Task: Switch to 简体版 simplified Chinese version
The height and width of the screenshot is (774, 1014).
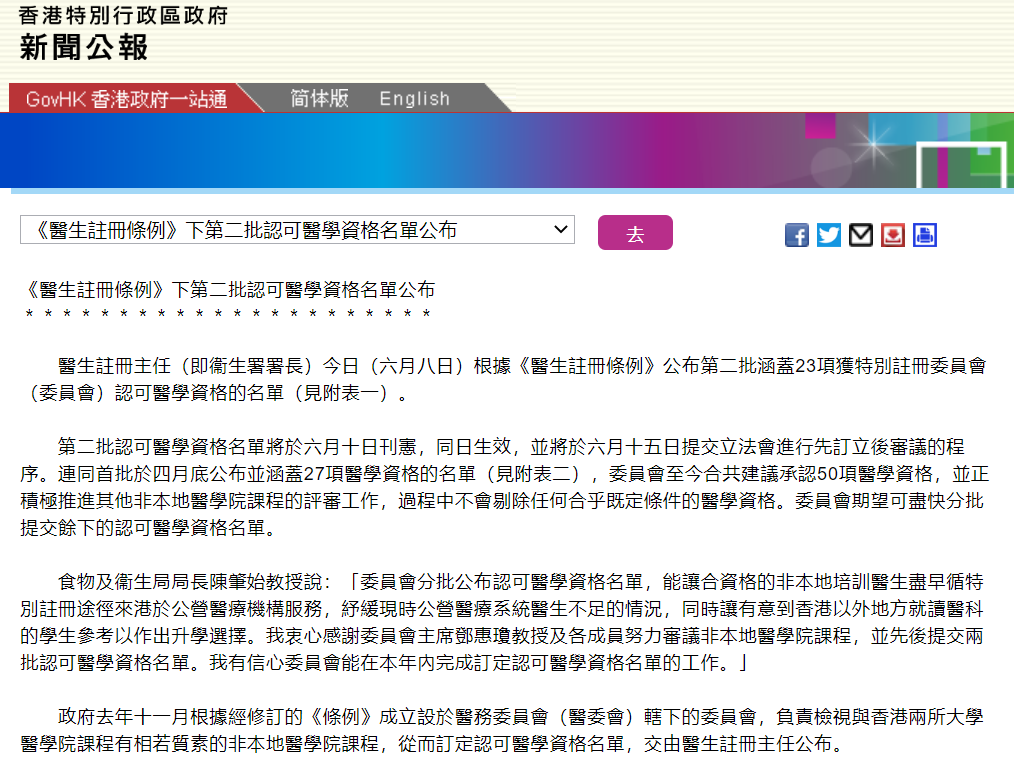Action: (319, 98)
